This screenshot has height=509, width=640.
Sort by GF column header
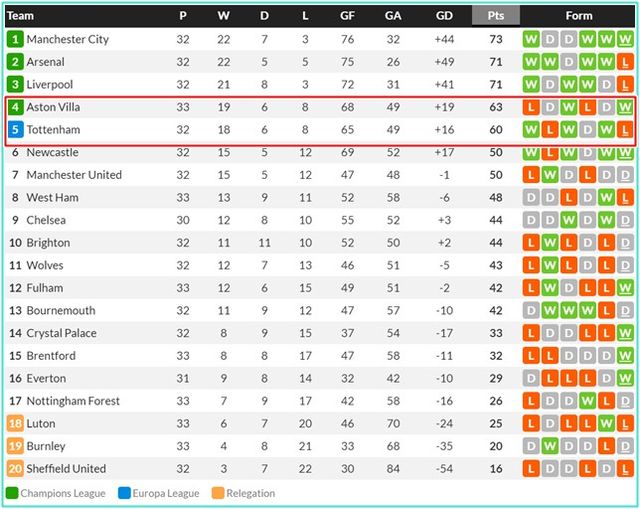coord(347,16)
